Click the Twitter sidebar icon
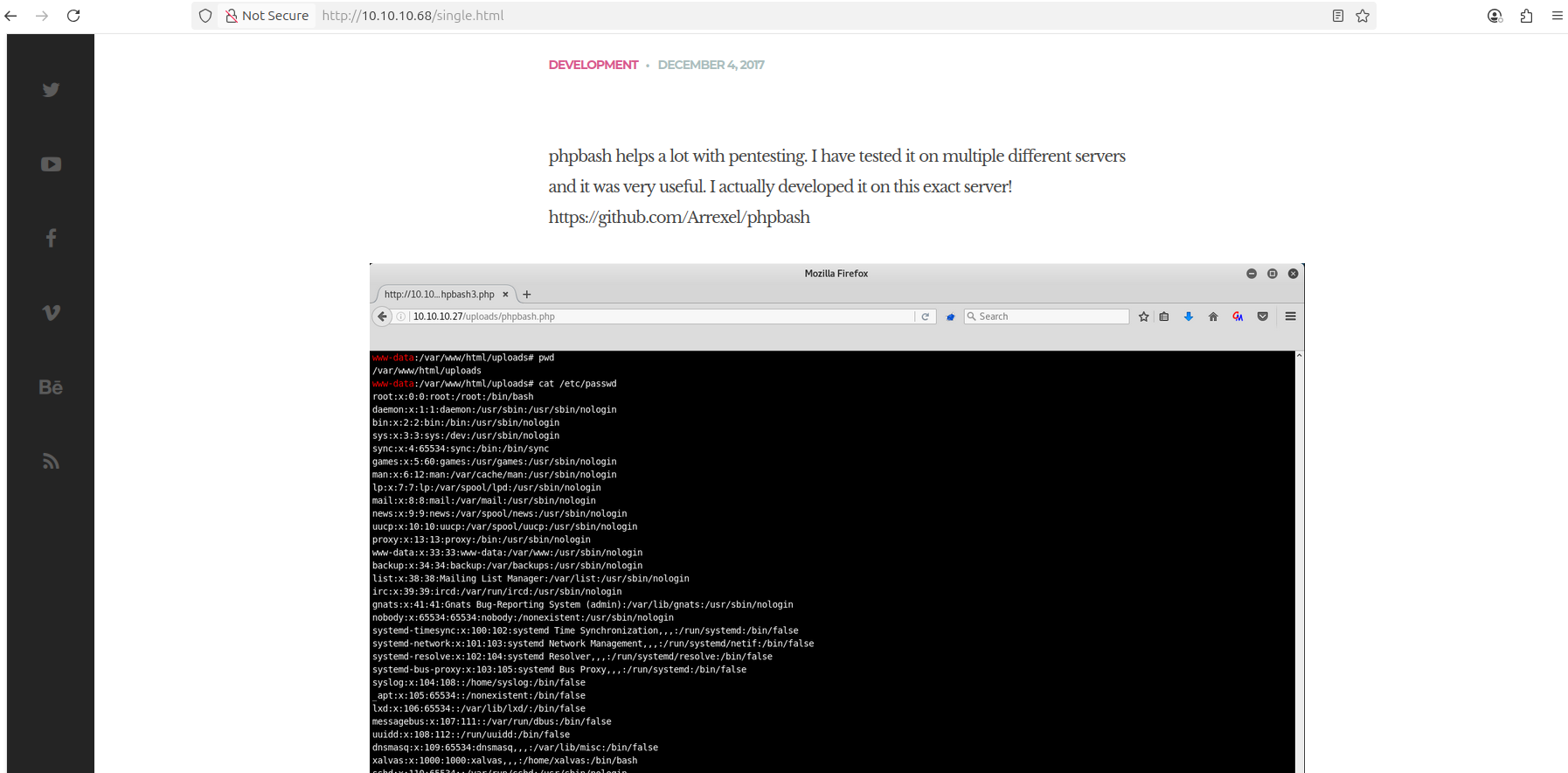 pos(51,90)
